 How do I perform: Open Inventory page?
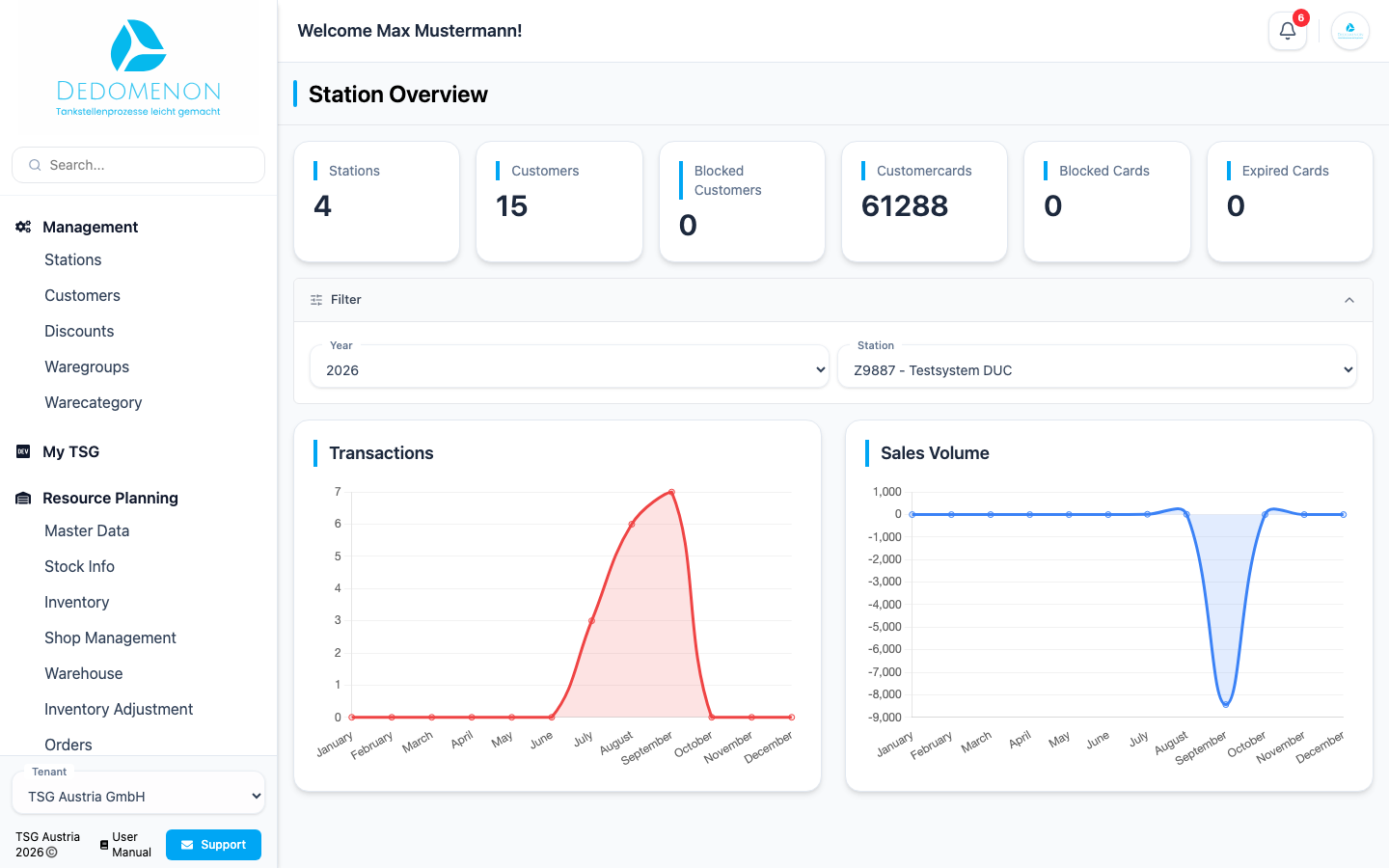click(76, 602)
